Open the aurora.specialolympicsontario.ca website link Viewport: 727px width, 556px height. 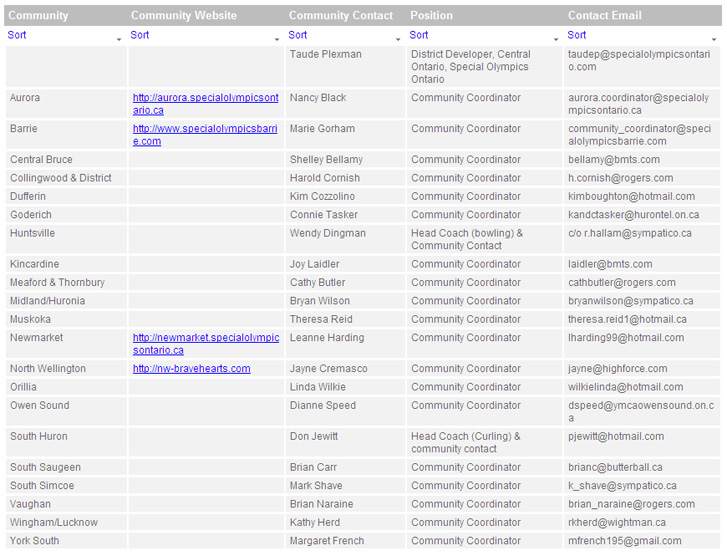205,104
